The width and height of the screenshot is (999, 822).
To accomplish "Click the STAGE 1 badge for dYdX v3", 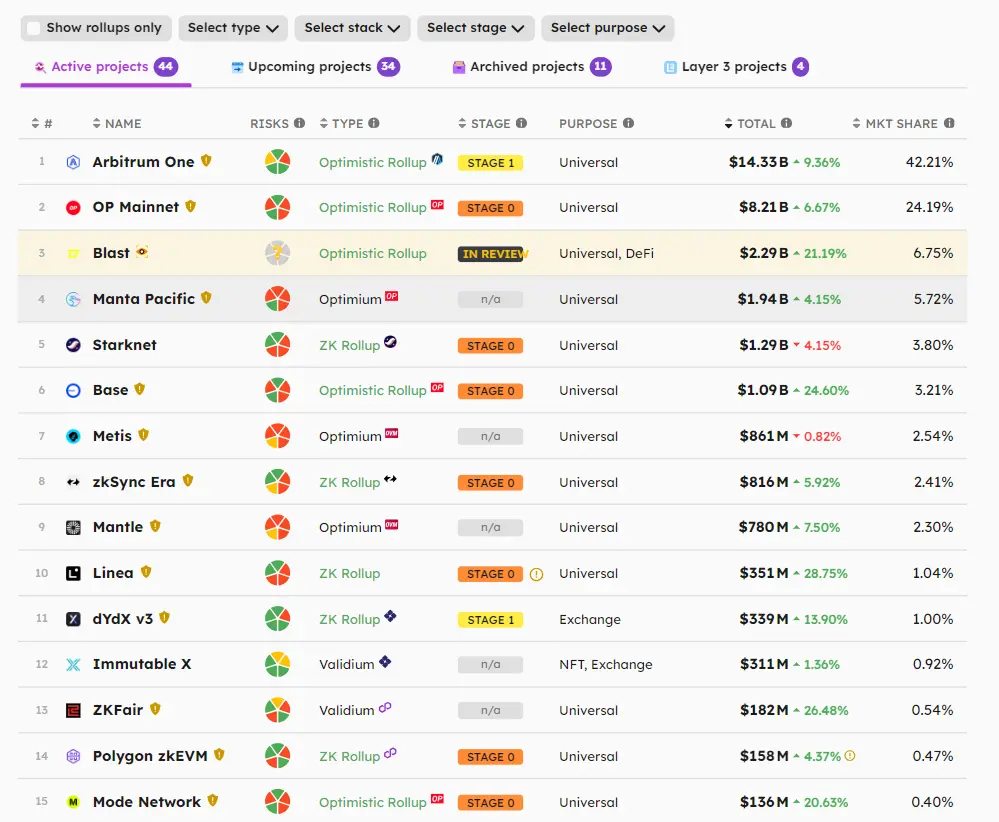I will tap(490, 620).
